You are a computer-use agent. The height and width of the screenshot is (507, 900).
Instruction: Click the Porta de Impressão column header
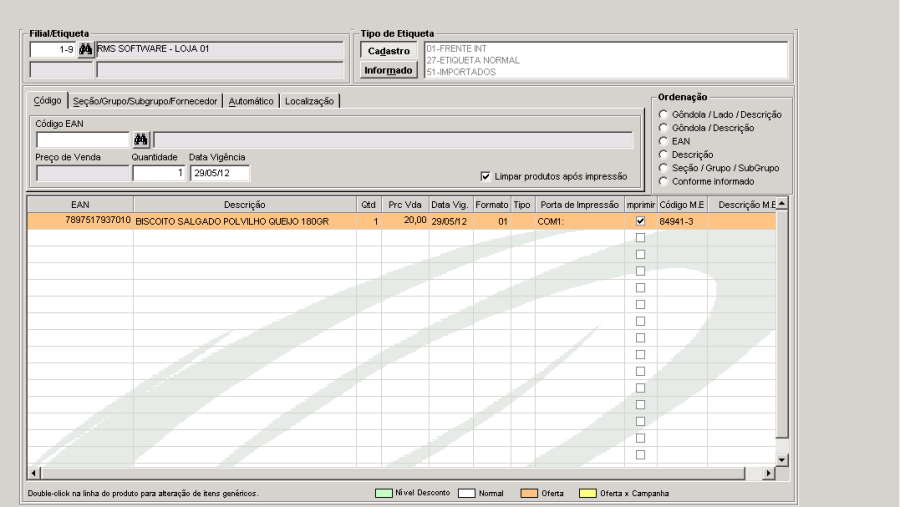point(579,204)
